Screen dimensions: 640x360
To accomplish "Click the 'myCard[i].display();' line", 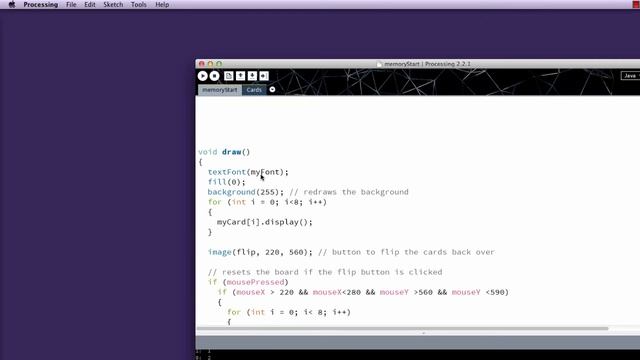I will click(x=264, y=222).
